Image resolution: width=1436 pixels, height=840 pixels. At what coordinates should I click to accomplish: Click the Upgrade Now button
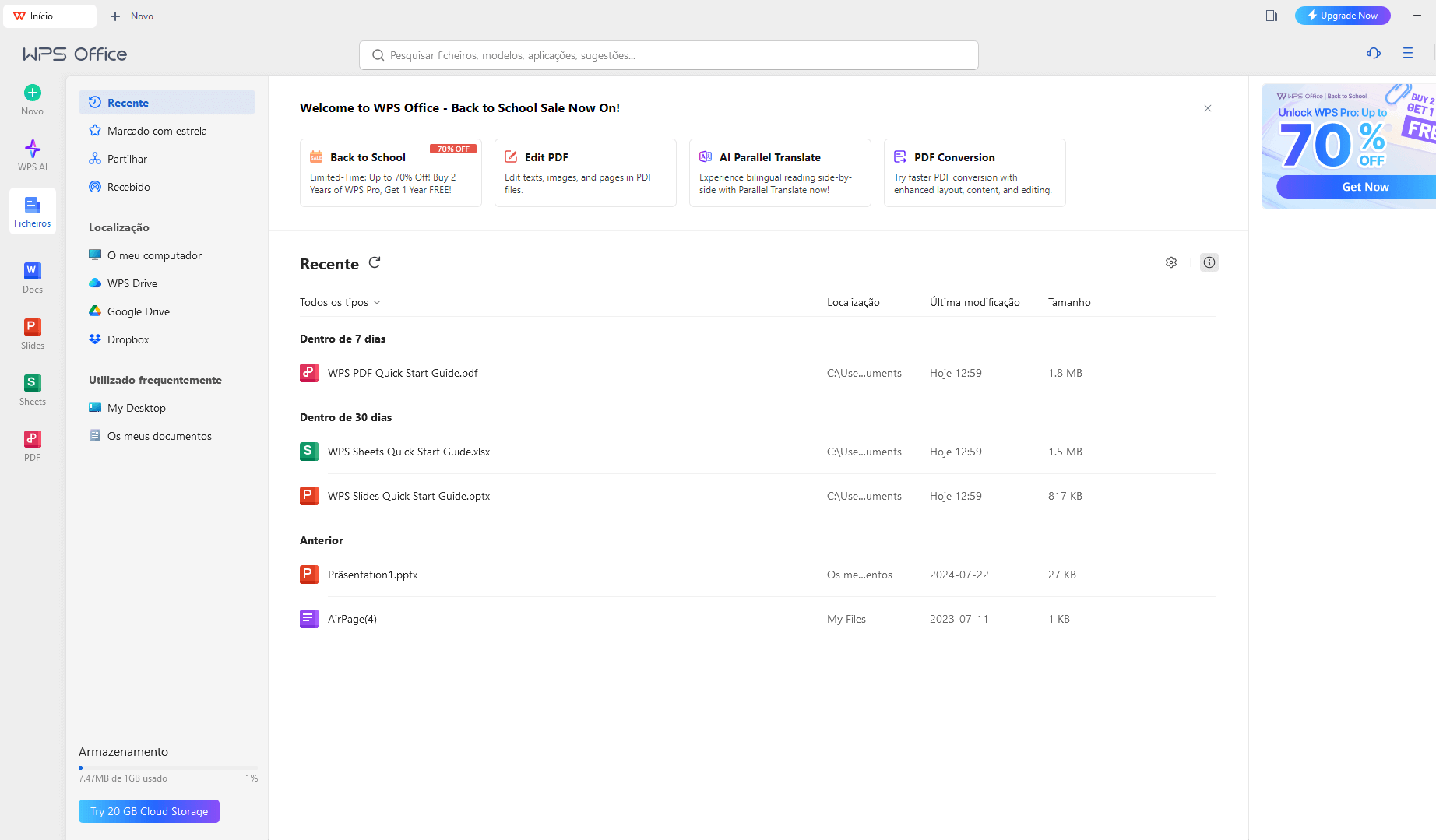click(1343, 16)
